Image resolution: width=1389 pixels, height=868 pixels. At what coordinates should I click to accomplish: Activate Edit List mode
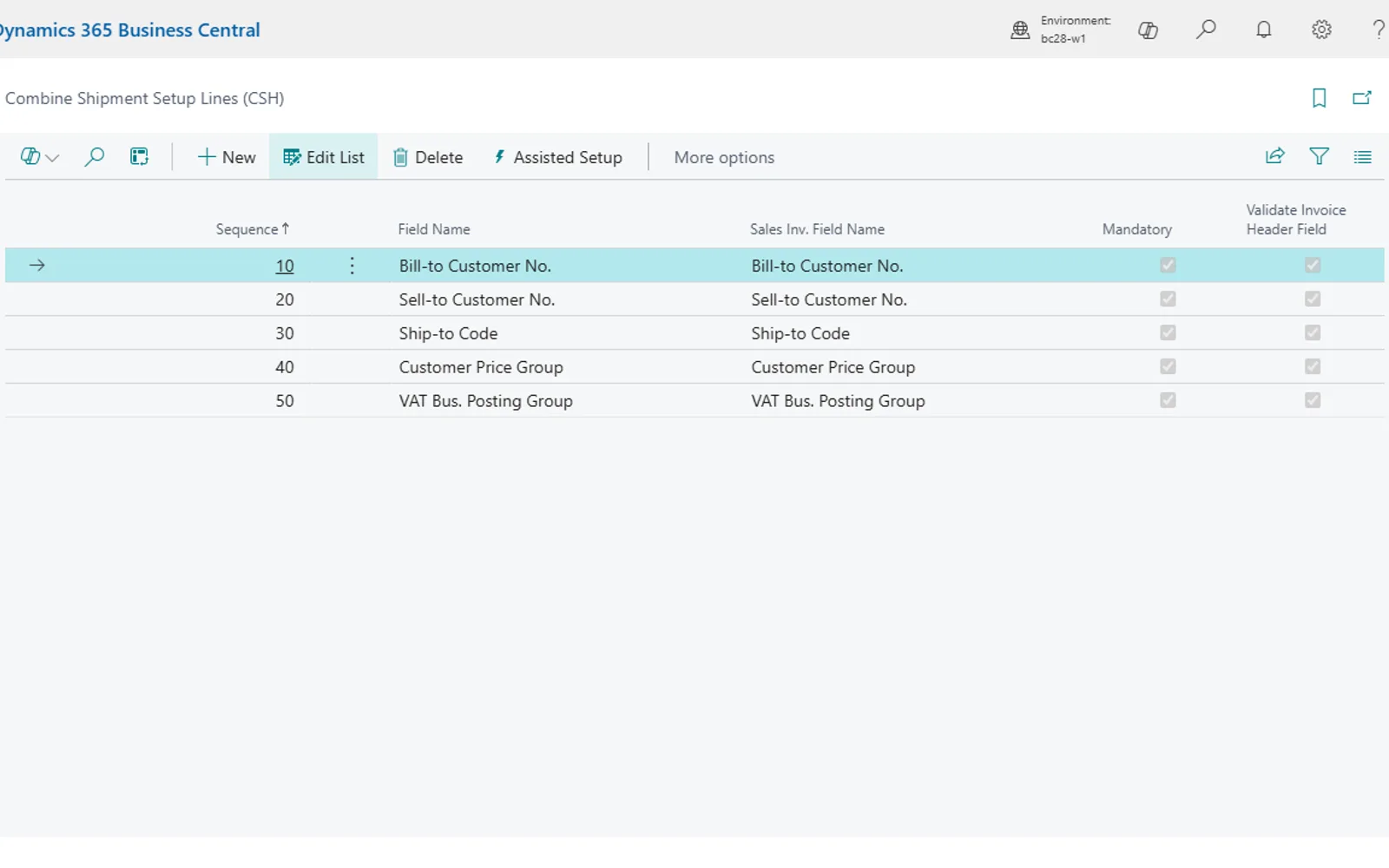coord(324,157)
